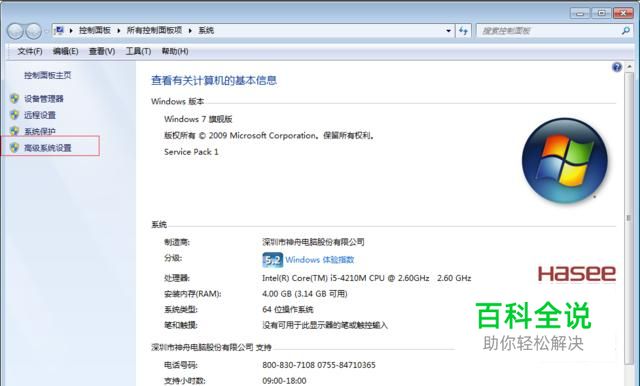Go to 控制面板主页
Viewport: 640px width, 386px height.
coord(47,75)
